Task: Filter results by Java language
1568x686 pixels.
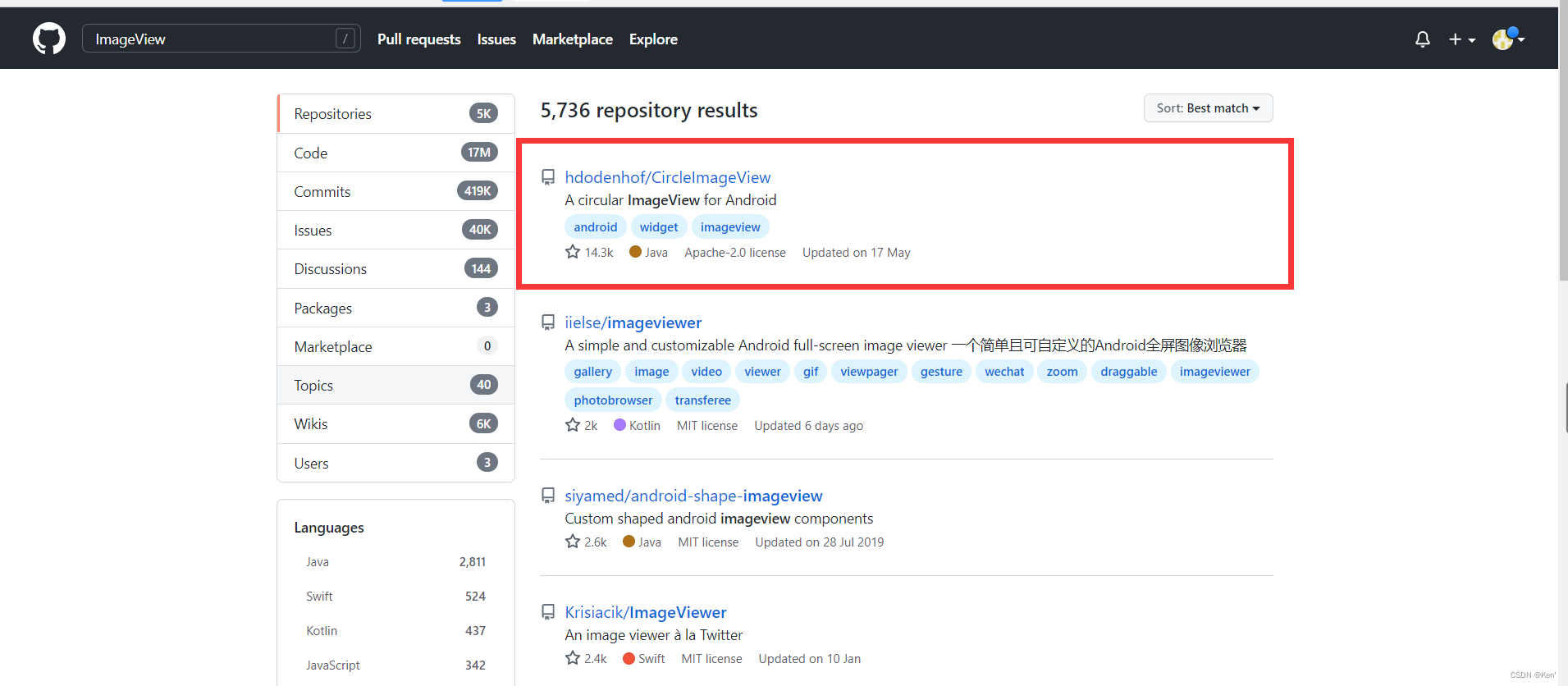Action: 395,562
